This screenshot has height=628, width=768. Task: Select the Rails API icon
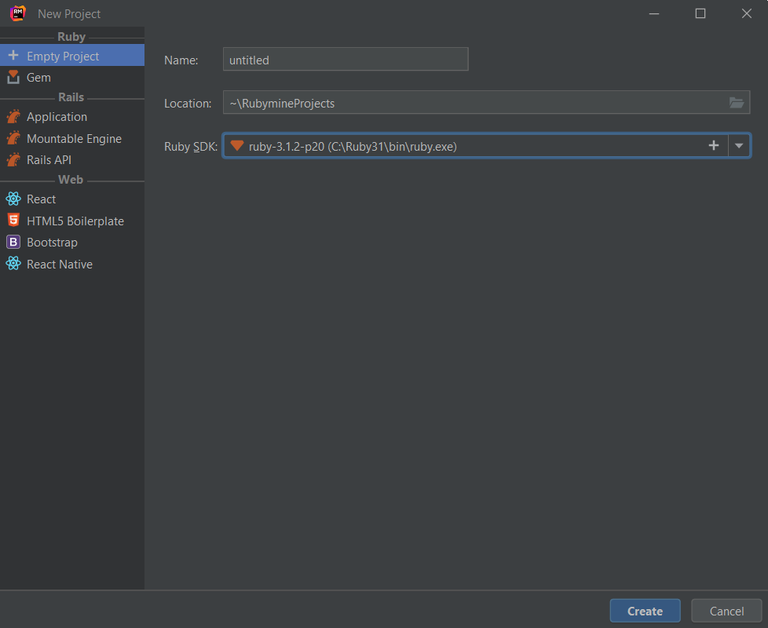[x=13, y=160]
